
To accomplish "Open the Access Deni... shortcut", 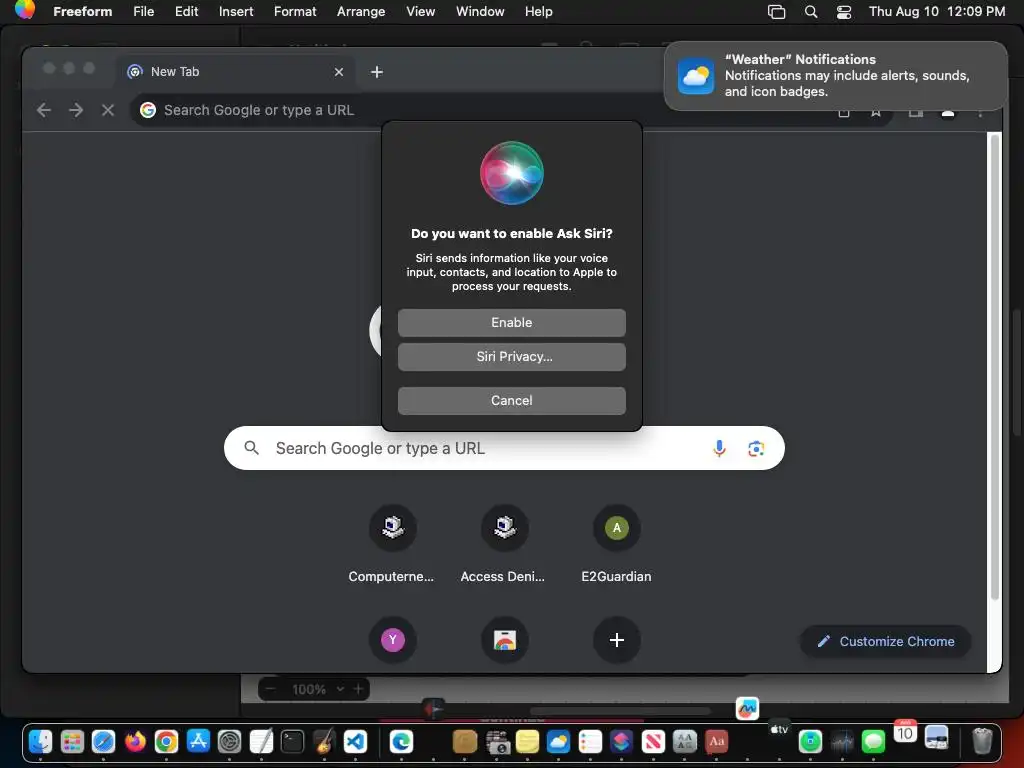I will point(504,543).
